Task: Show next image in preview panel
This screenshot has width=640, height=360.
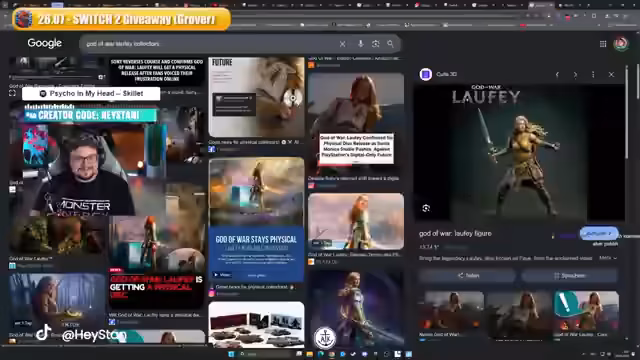Action: [x=576, y=75]
